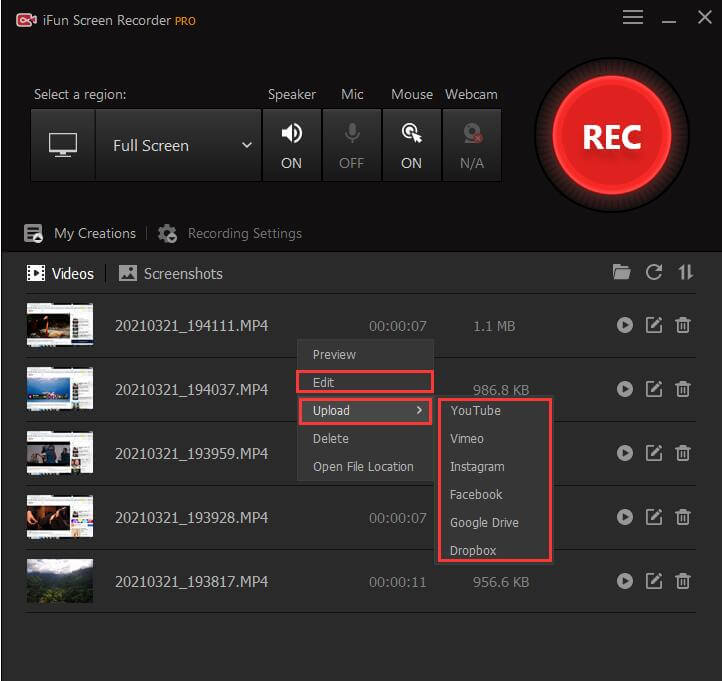
Task: Refresh the video list
Action: tap(653, 272)
